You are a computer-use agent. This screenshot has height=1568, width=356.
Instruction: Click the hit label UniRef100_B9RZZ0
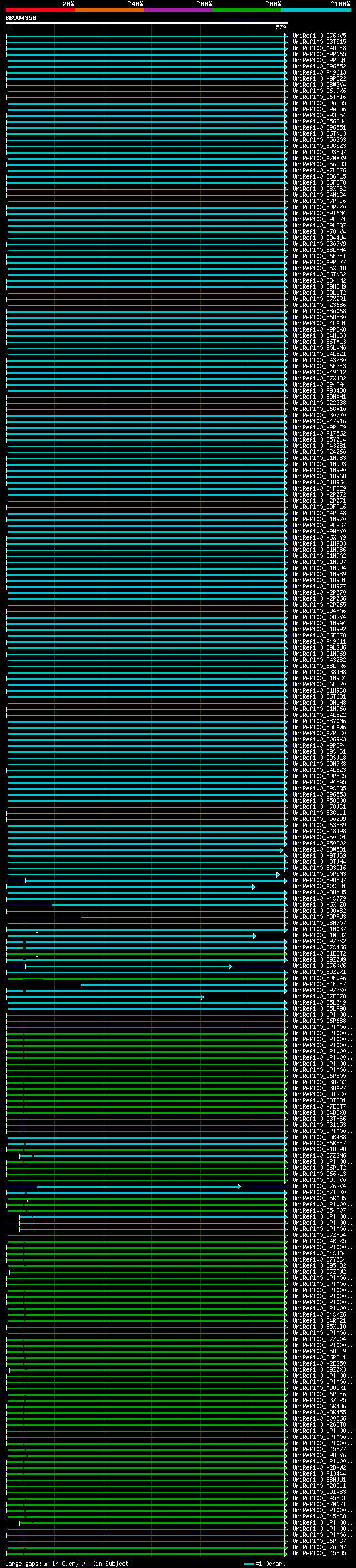pos(319,207)
